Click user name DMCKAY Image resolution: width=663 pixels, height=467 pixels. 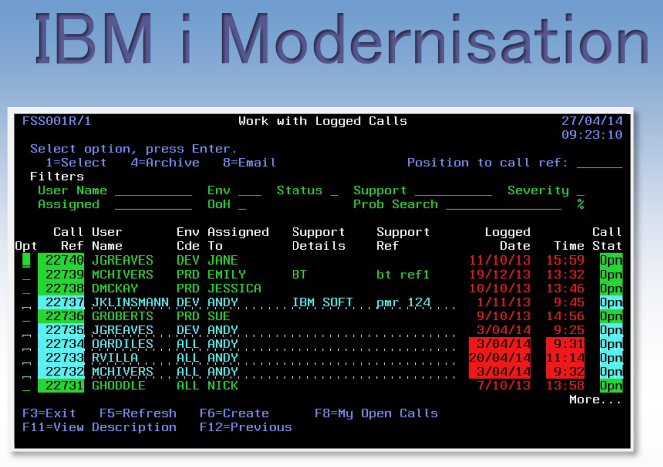(115, 288)
